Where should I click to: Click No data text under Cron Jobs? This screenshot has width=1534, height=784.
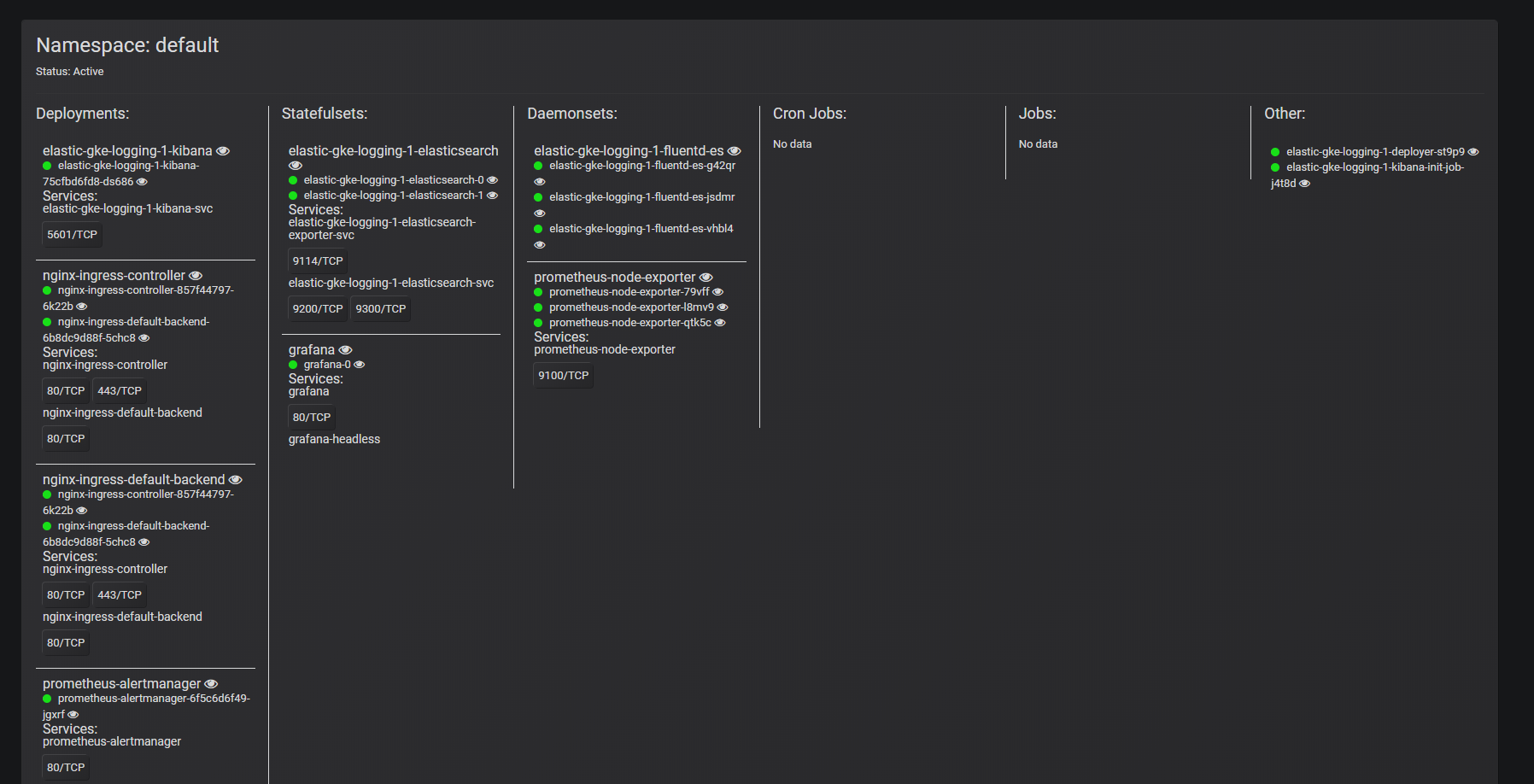click(793, 144)
